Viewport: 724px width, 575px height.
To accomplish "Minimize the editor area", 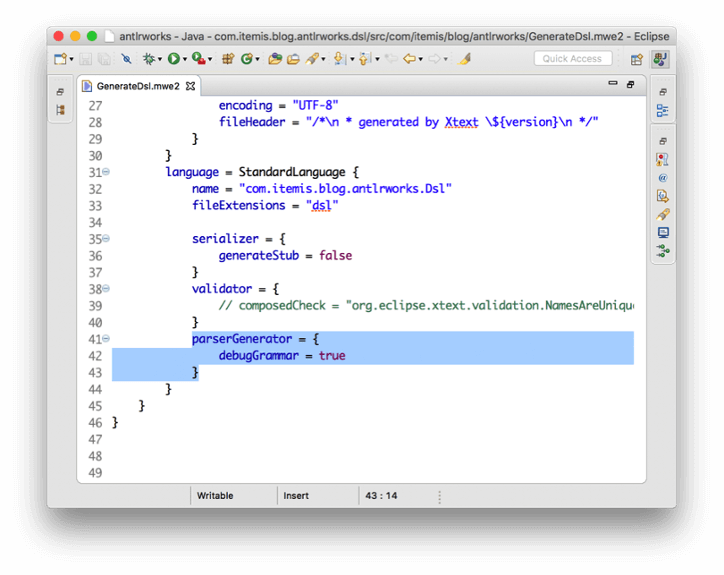I will click(x=613, y=84).
